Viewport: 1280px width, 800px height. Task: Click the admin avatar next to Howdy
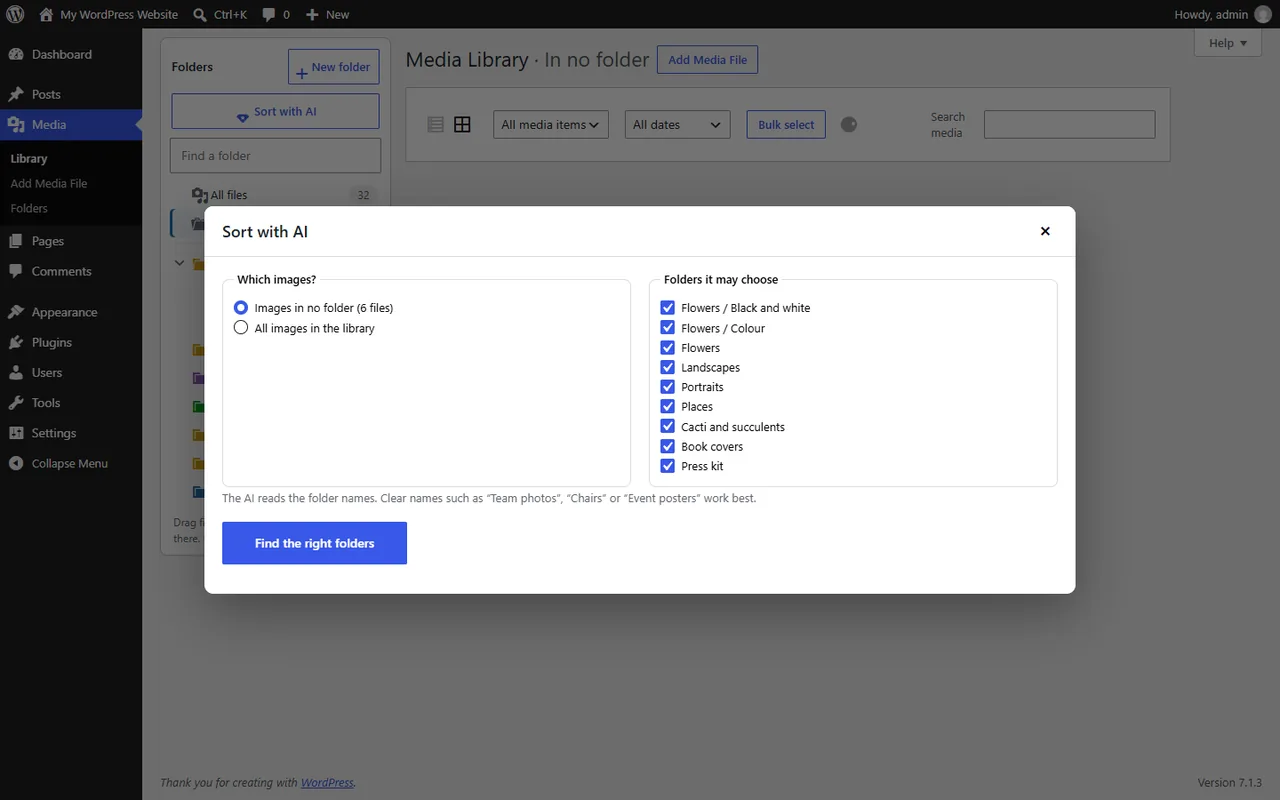[x=1263, y=14]
